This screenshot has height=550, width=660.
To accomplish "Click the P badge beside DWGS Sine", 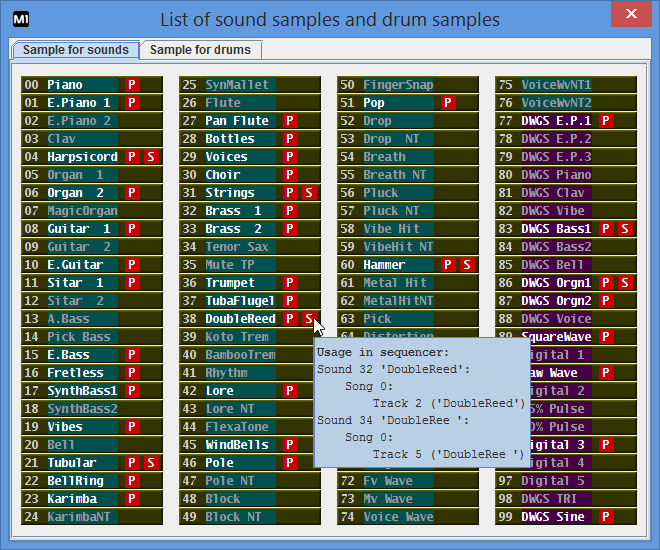I will (606, 517).
